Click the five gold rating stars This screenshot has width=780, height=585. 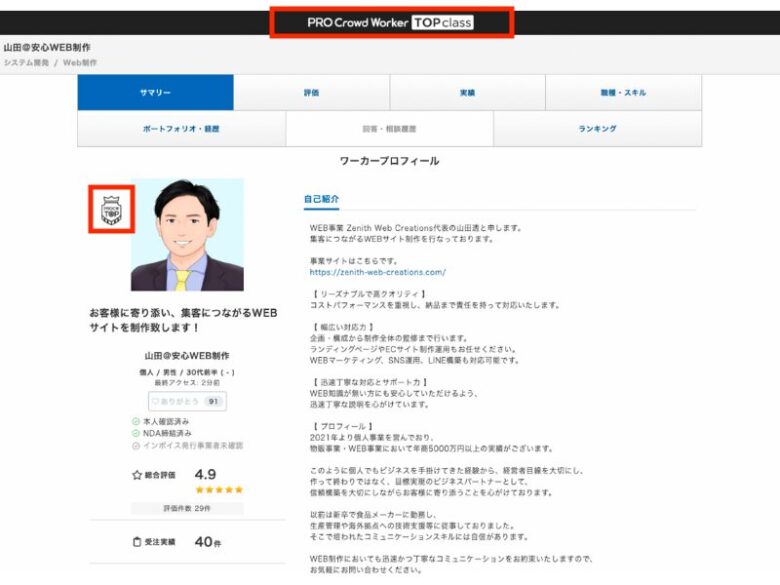click(218, 490)
